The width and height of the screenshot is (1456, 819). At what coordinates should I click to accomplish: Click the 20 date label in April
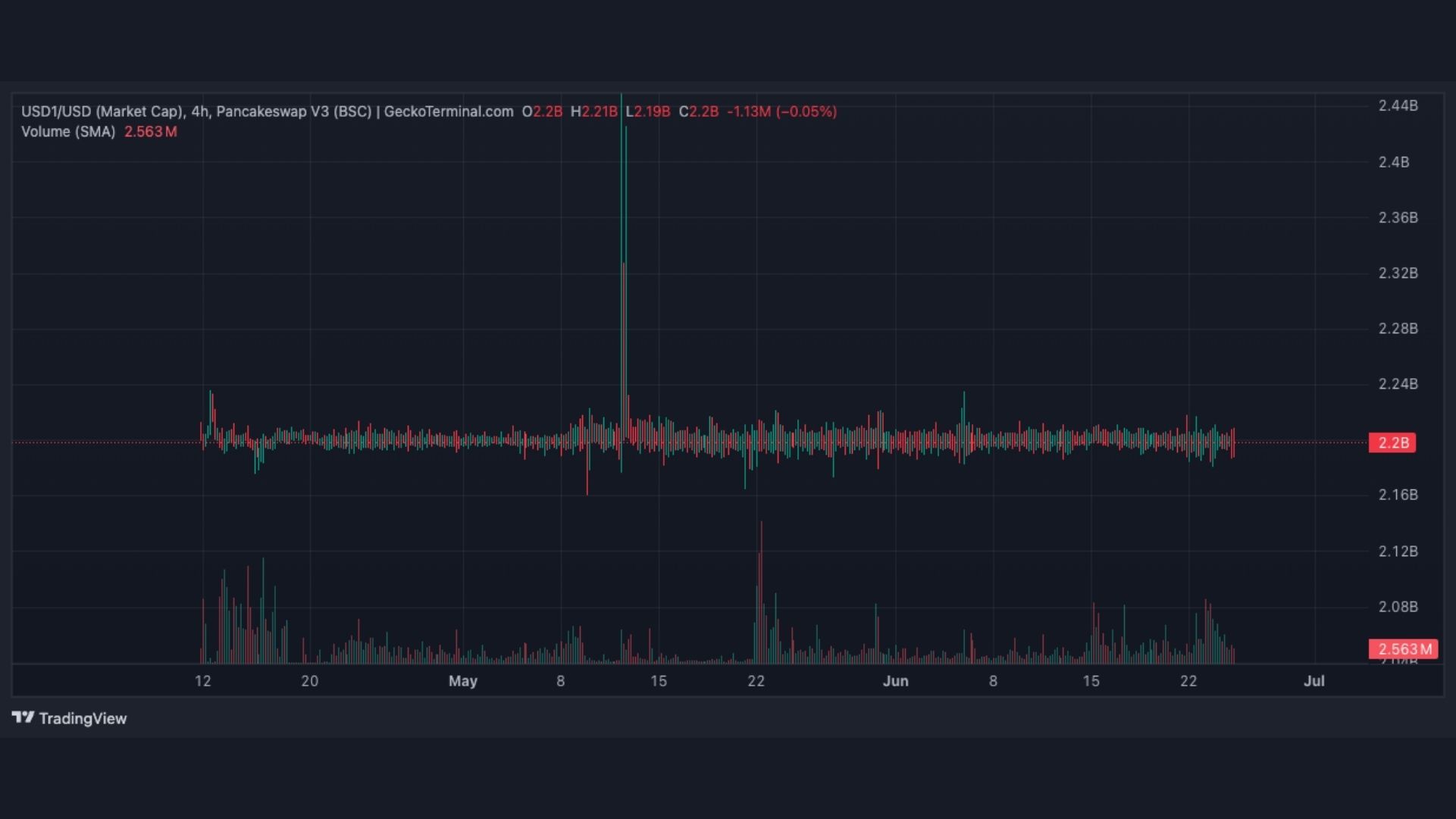coord(309,681)
